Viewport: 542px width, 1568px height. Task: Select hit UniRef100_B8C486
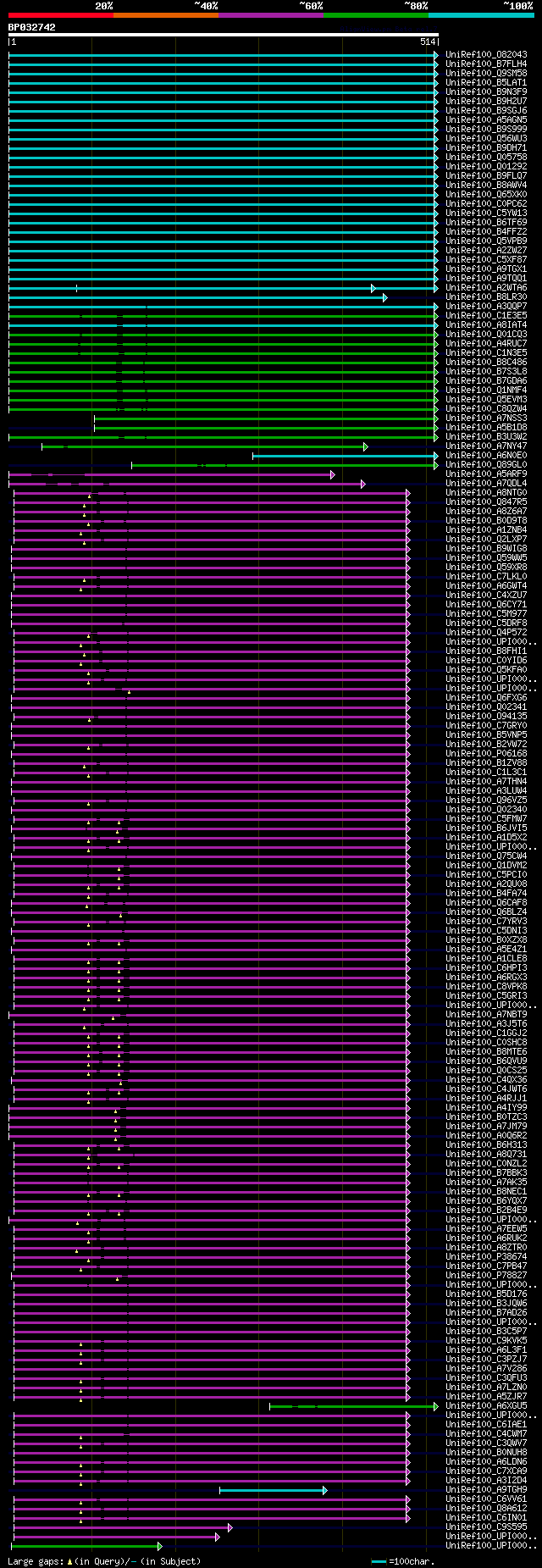pyautogui.click(x=486, y=362)
